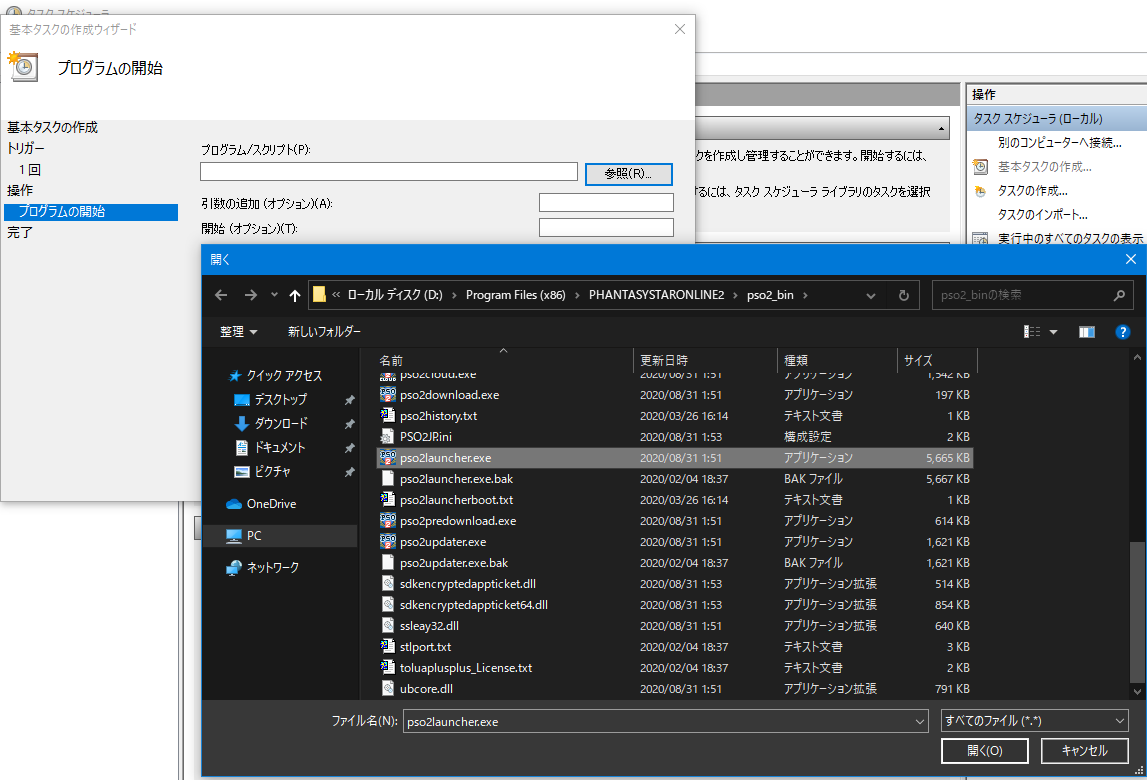Click Program Files (x86) breadcrumb
Image resolution: width=1147 pixels, height=780 pixels.
[516, 295]
